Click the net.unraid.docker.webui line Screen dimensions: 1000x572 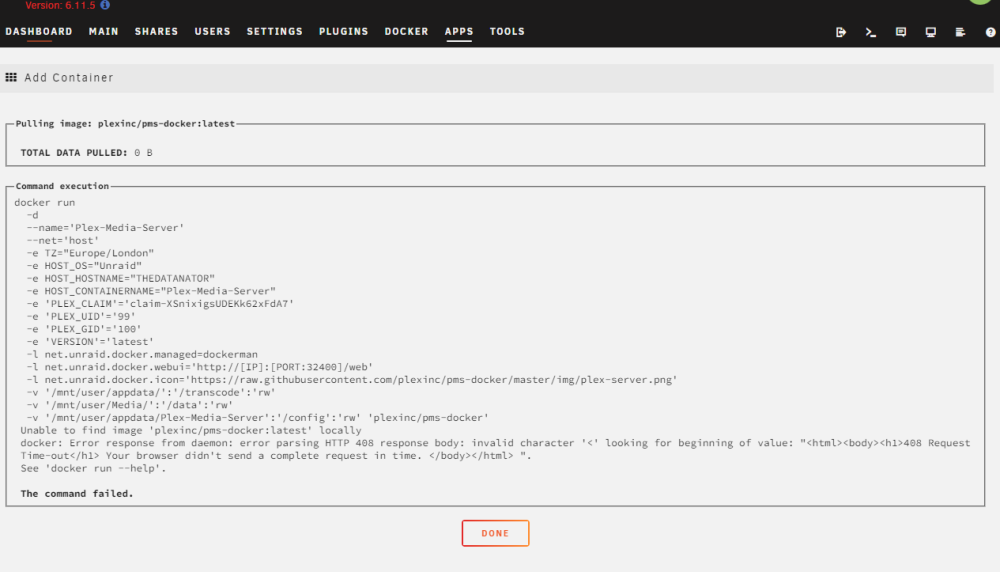click(200, 367)
